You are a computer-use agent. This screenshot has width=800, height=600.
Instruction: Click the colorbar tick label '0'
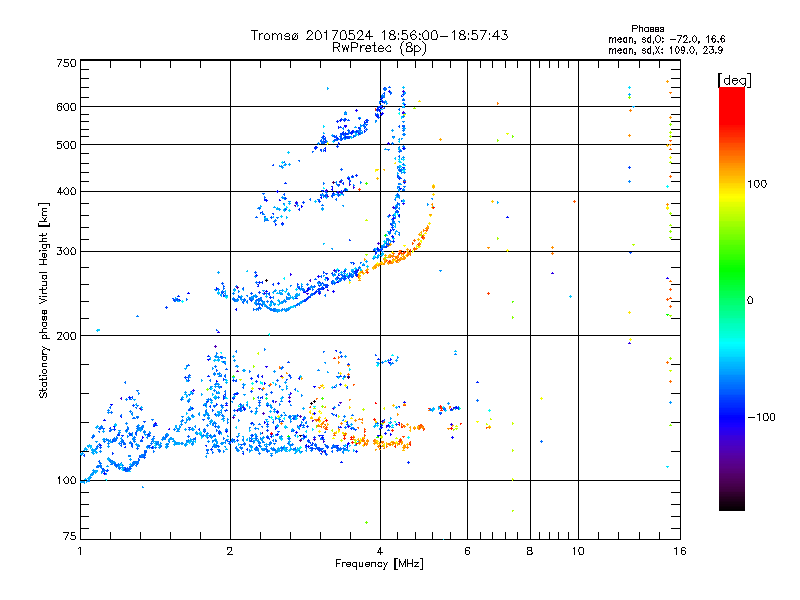point(750,300)
